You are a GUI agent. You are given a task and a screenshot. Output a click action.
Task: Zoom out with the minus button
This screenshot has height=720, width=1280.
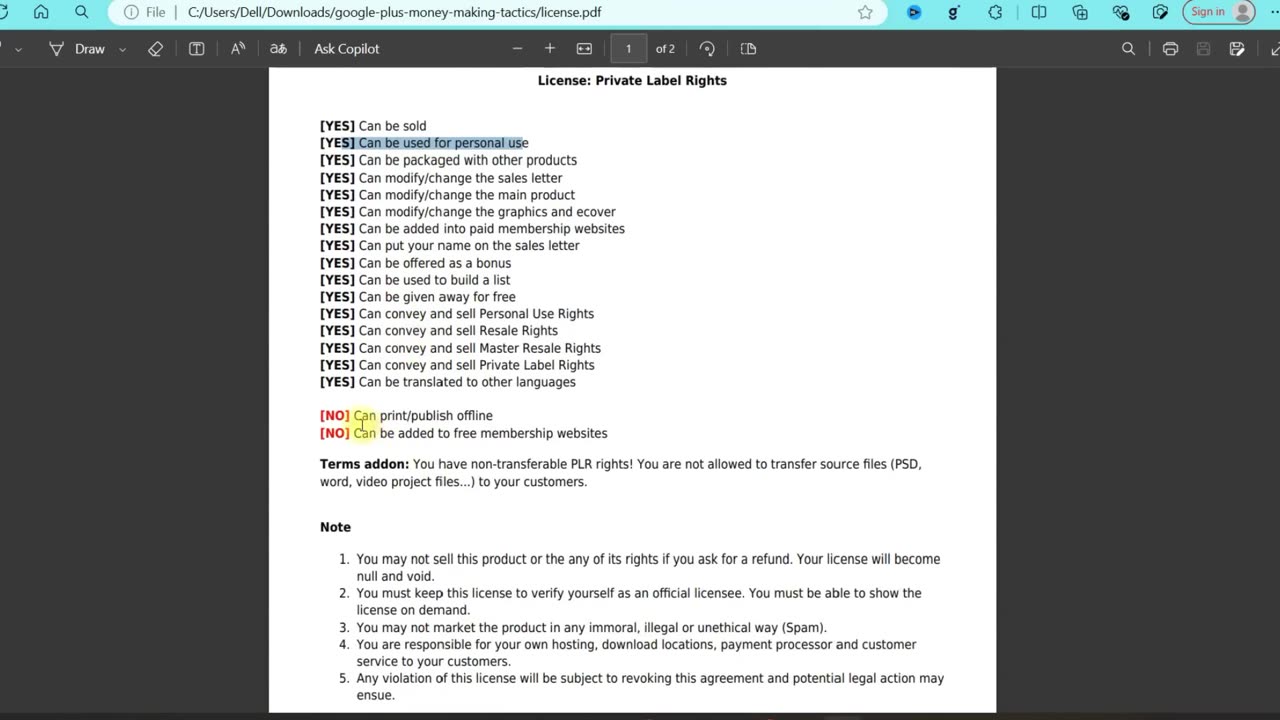point(517,48)
